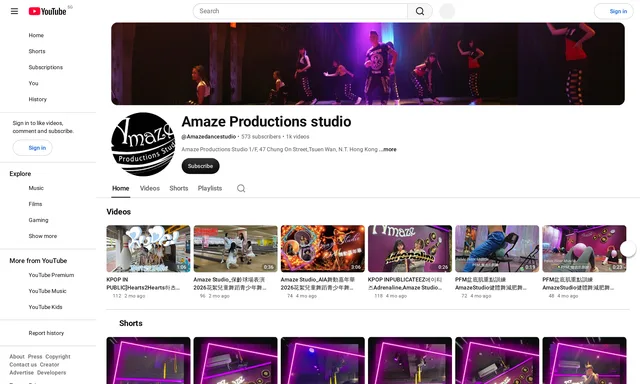
Task: Open KPOP IN PUBLIC Hearts2Hearts video thumbnail
Action: [148, 249]
